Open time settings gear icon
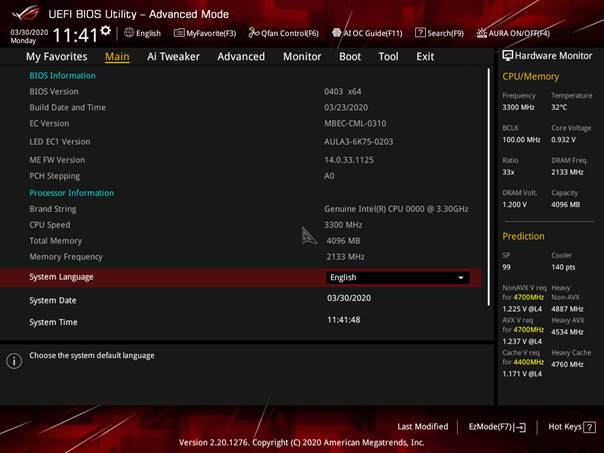 [x=106, y=30]
